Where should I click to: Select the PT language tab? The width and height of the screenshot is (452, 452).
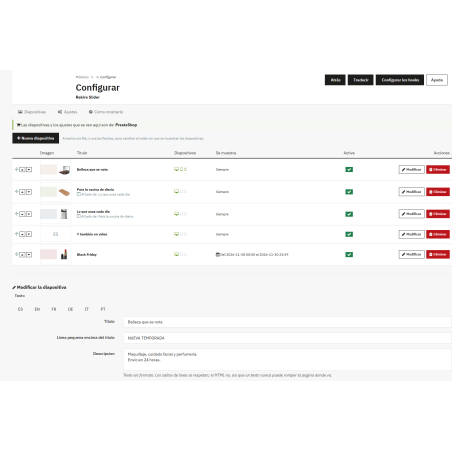[103, 309]
